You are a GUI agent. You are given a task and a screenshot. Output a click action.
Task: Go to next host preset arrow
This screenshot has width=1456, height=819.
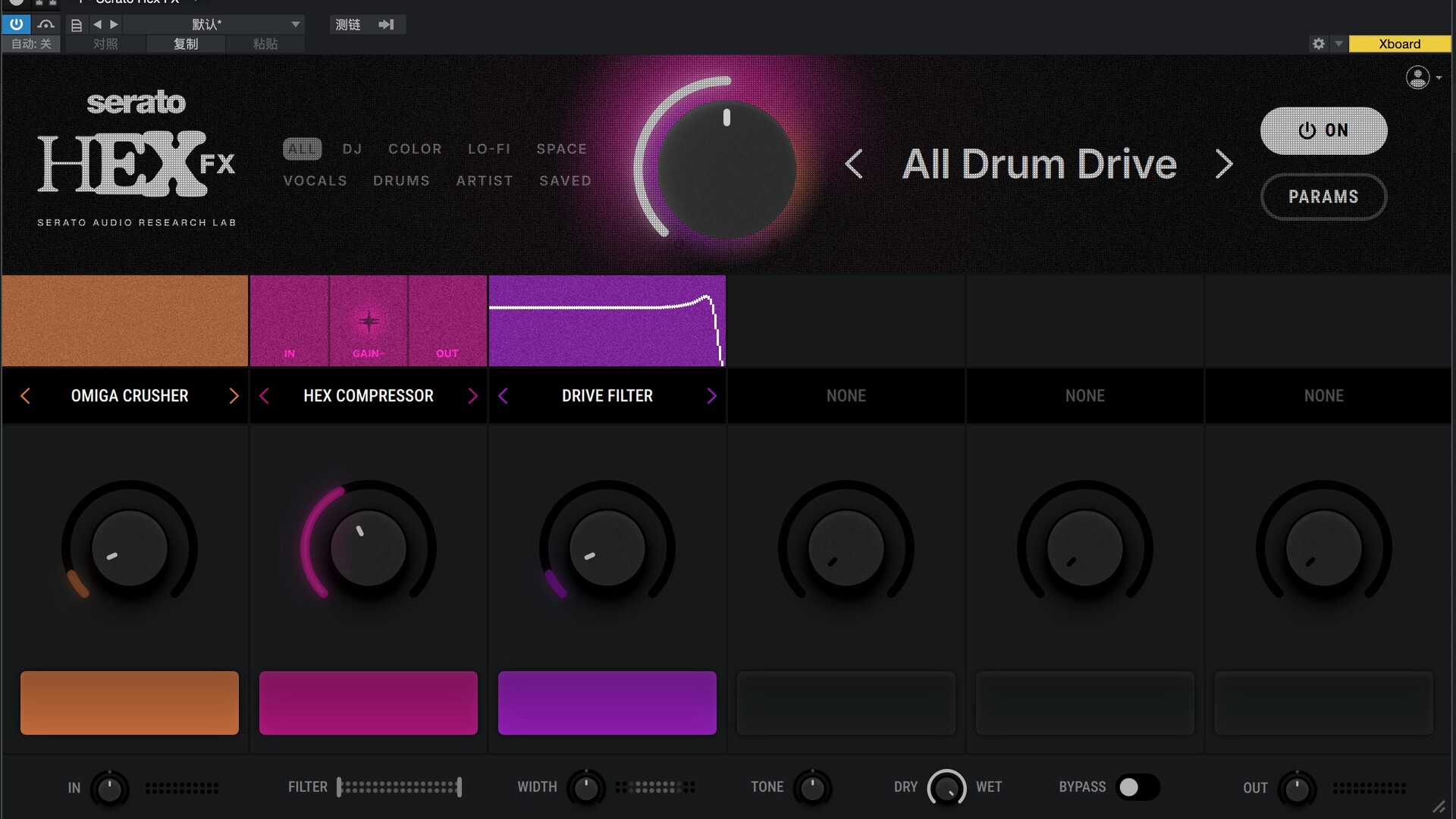click(x=115, y=25)
